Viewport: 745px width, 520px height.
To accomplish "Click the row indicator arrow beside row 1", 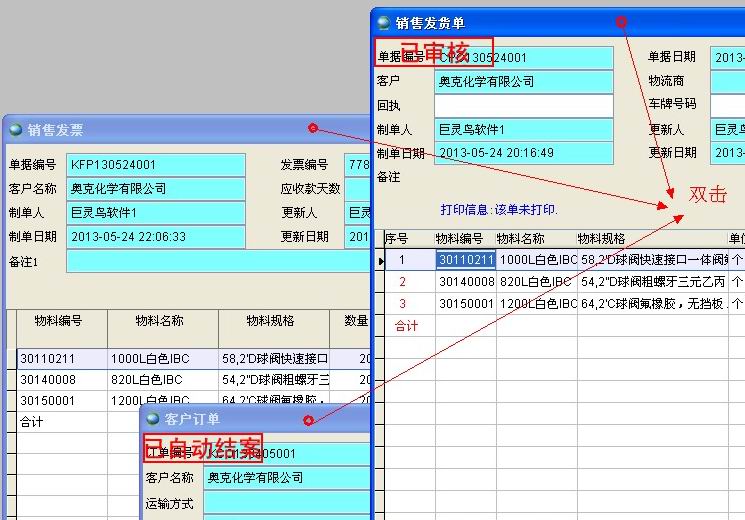I will (x=380, y=260).
